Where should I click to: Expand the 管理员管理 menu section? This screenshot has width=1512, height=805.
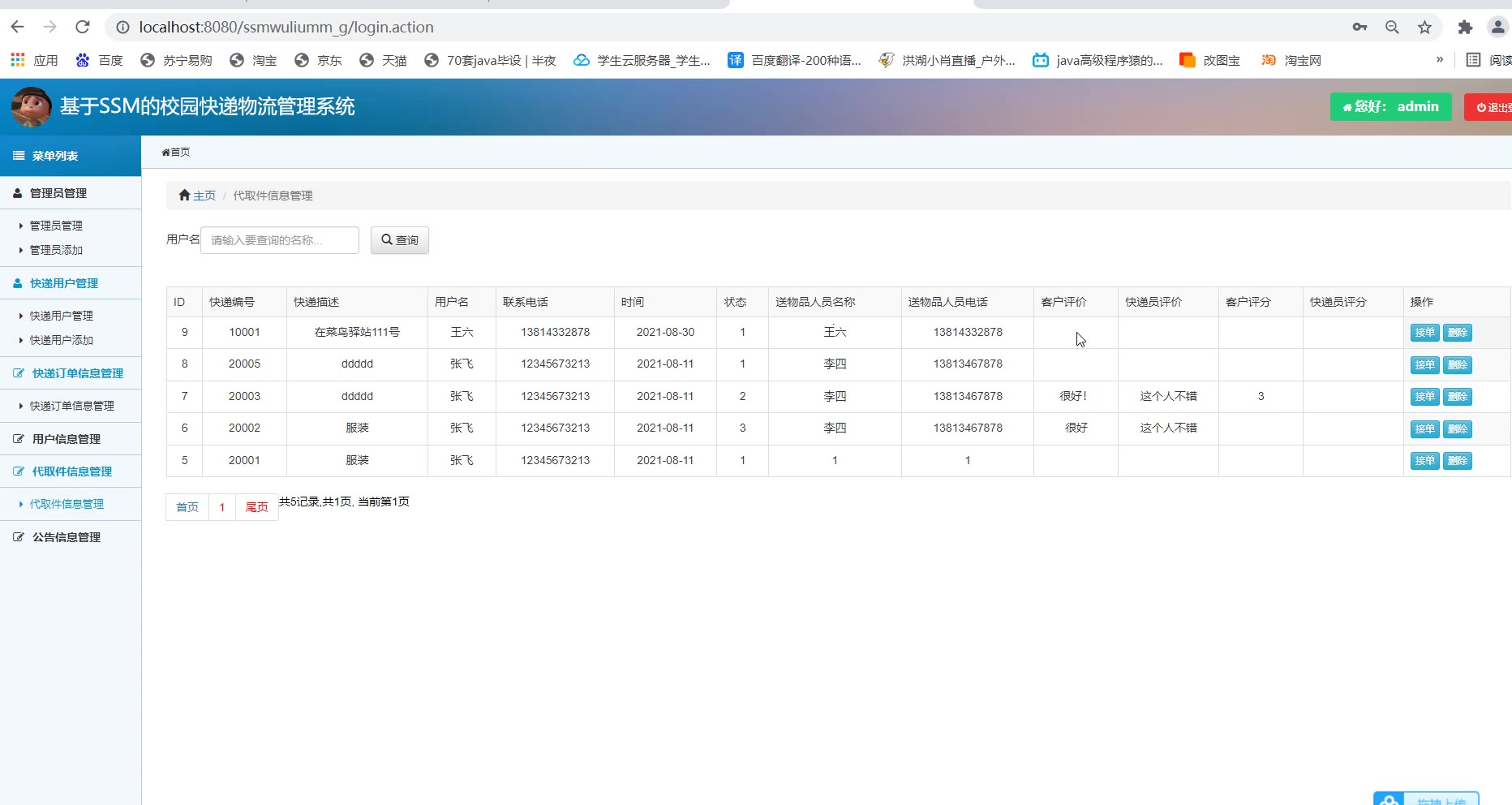tap(58, 193)
